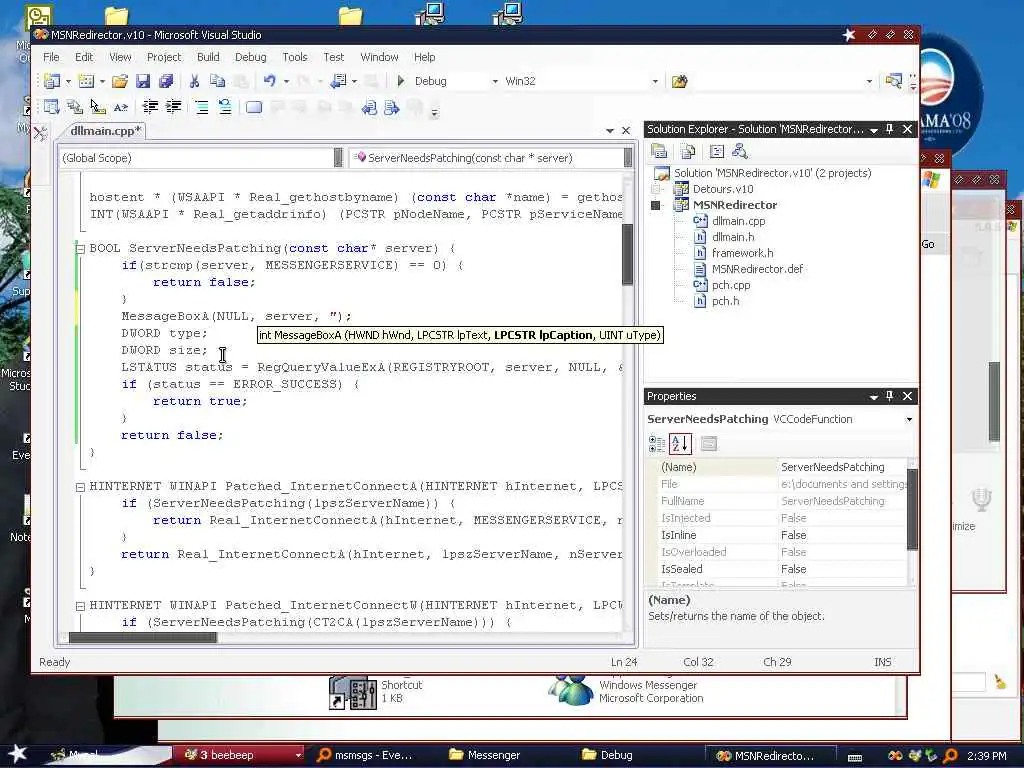The image size is (1024, 768).
Task: Select the IsInline property row
Action: coord(780,535)
